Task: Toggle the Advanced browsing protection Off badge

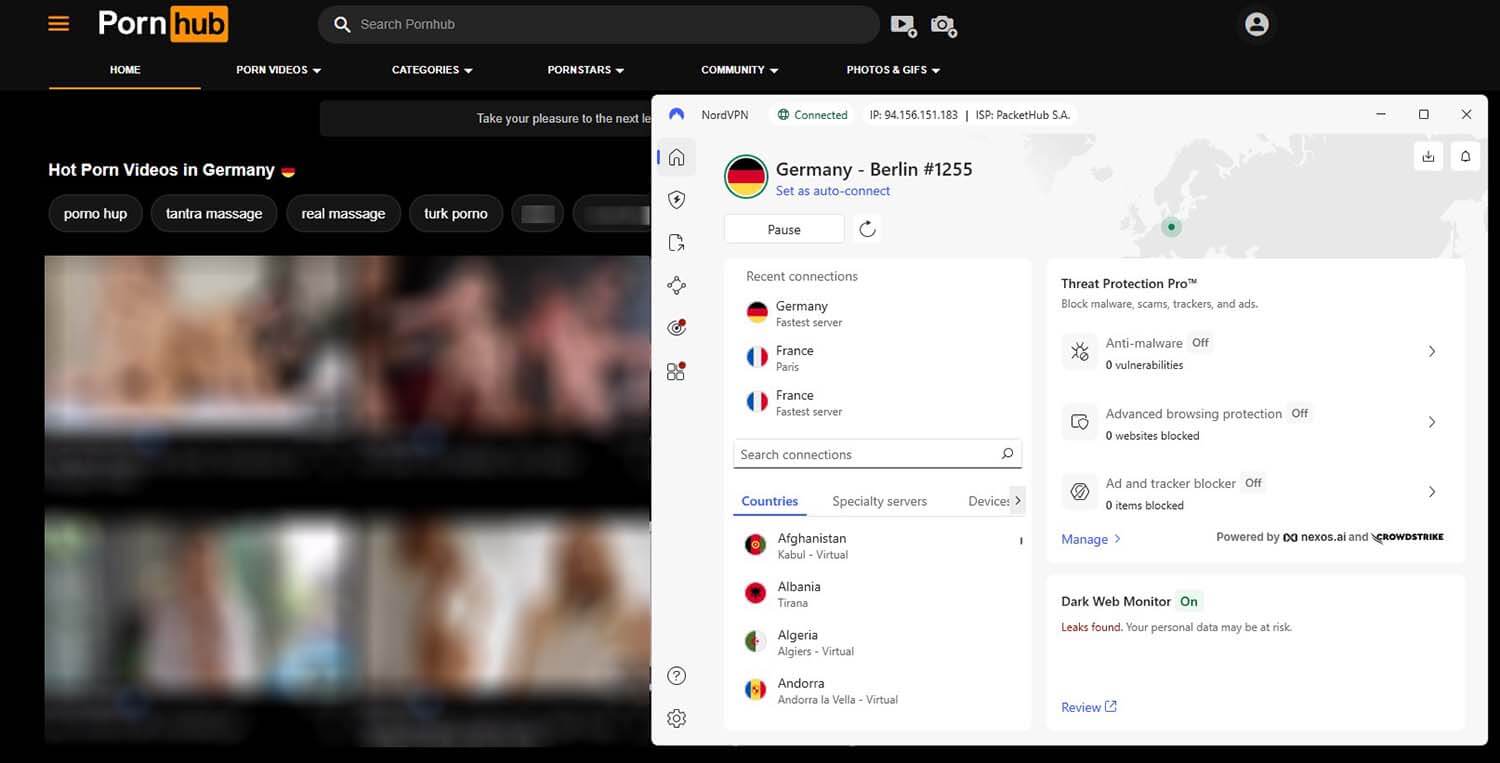Action: pos(1299,413)
